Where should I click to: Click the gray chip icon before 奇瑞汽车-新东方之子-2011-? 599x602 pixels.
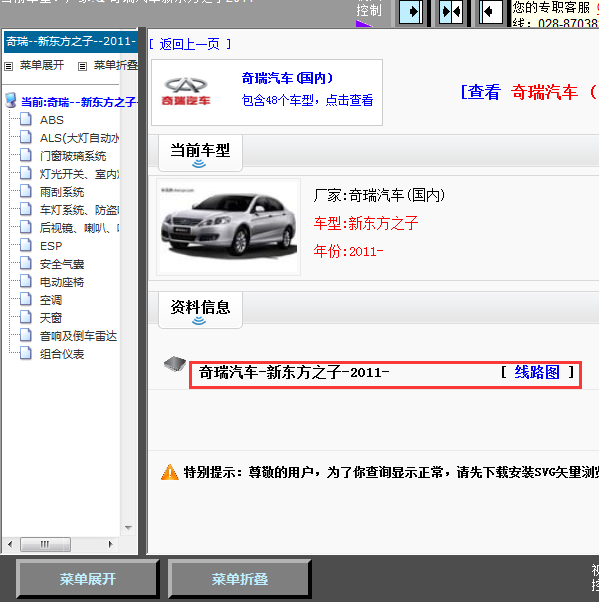click(175, 364)
